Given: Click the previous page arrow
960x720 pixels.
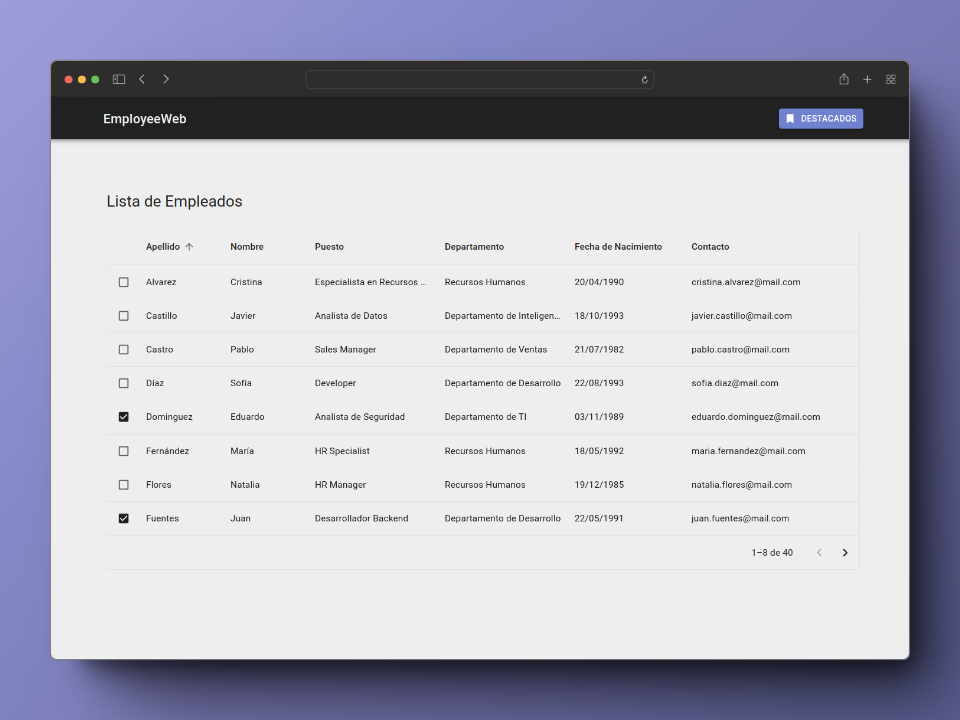Looking at the screenshot, I should (819, 552).
